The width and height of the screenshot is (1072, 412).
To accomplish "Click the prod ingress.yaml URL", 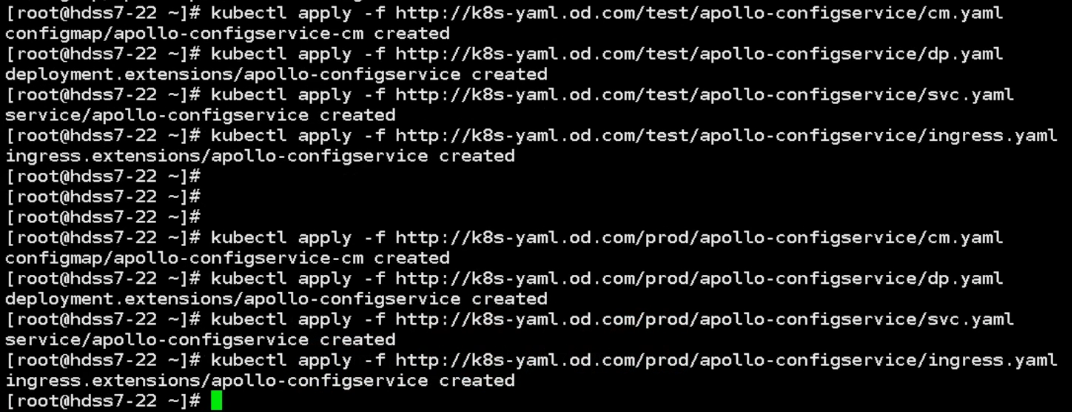I will point(726,360).
